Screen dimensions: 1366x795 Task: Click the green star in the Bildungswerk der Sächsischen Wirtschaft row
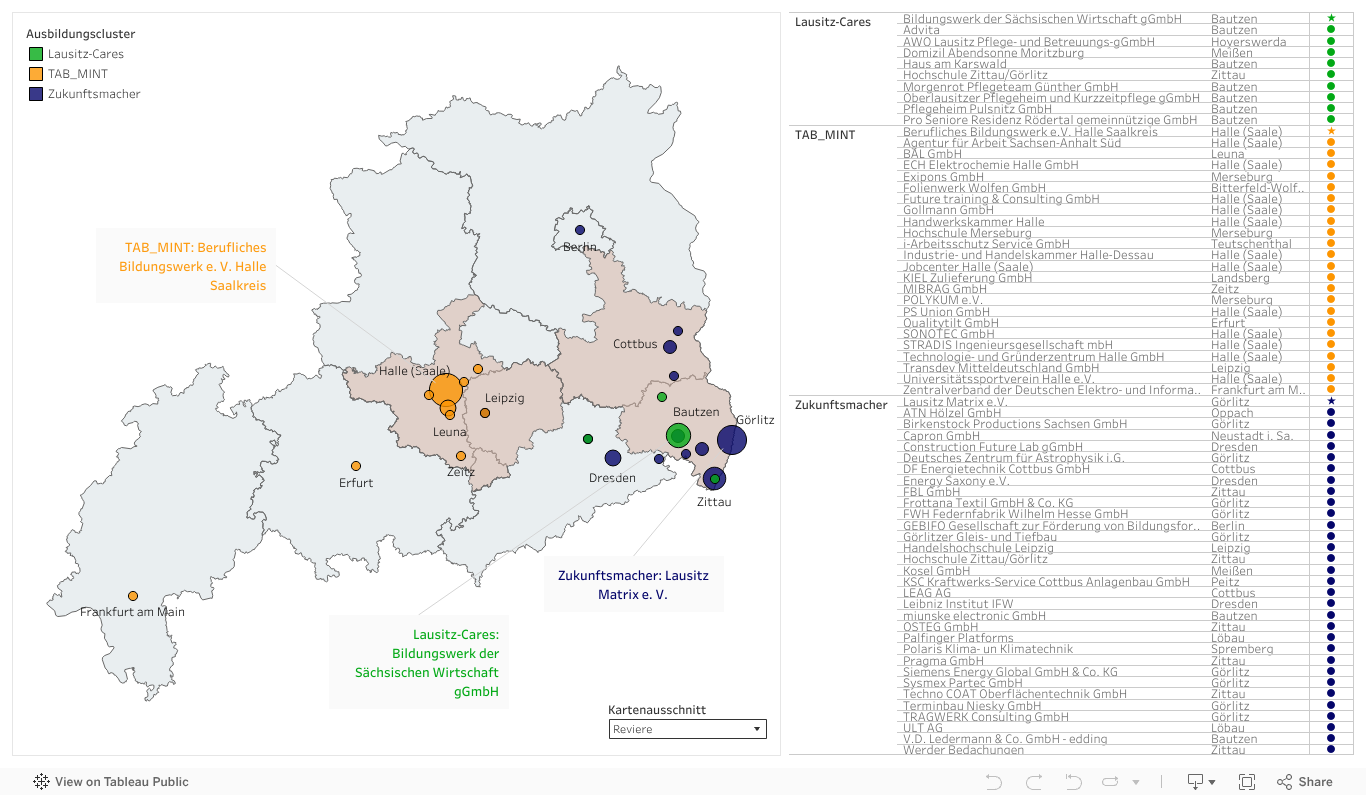click(1331, 18)
